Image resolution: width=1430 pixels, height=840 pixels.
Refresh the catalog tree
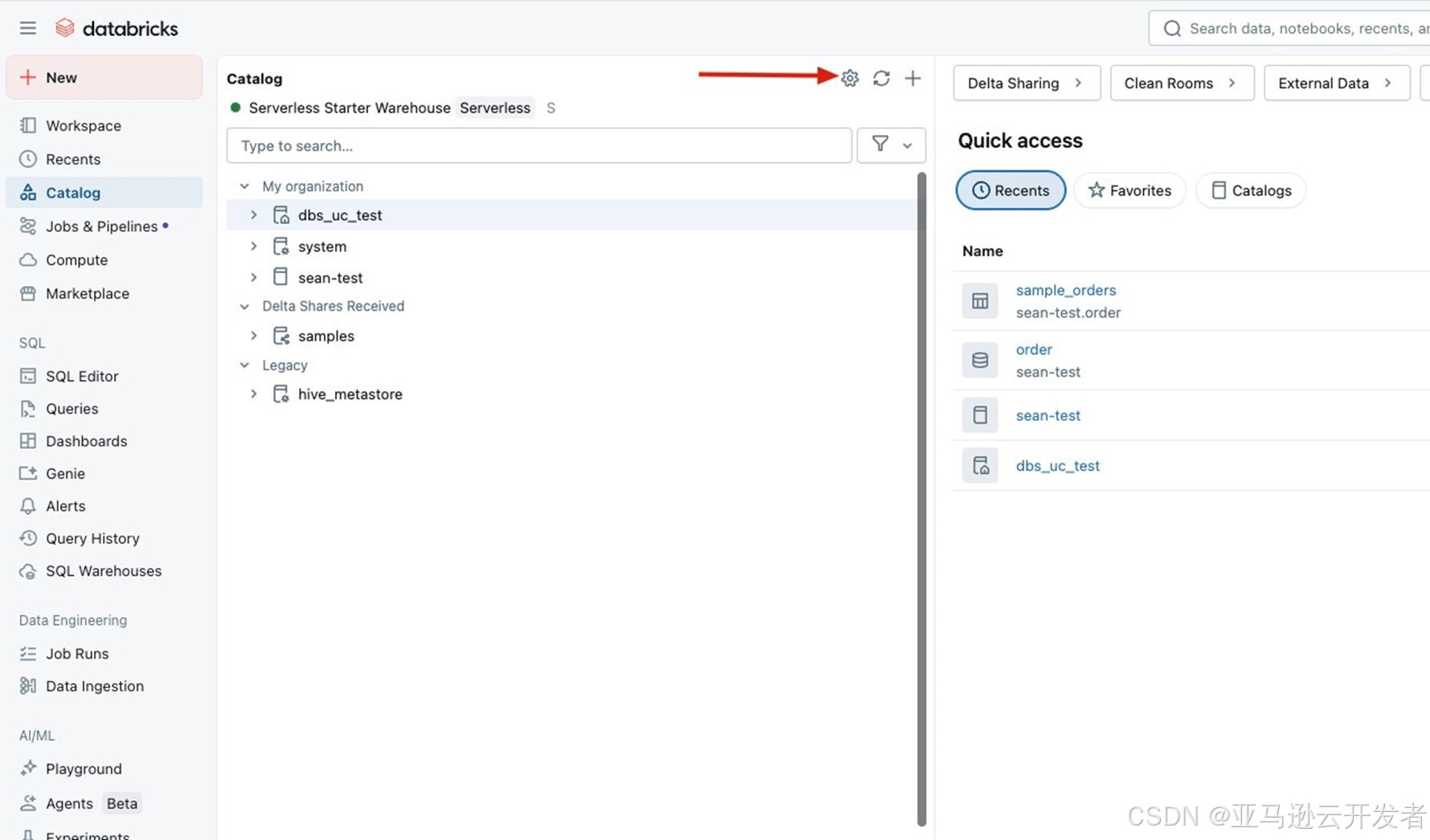(x=881, y=78)
